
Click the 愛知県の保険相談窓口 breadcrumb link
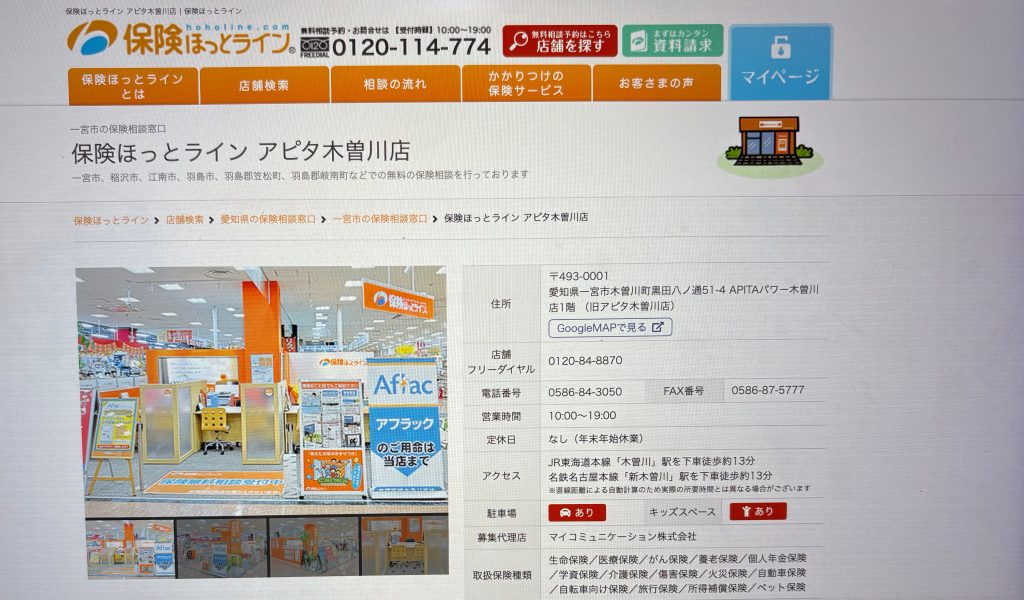(267, 218)
